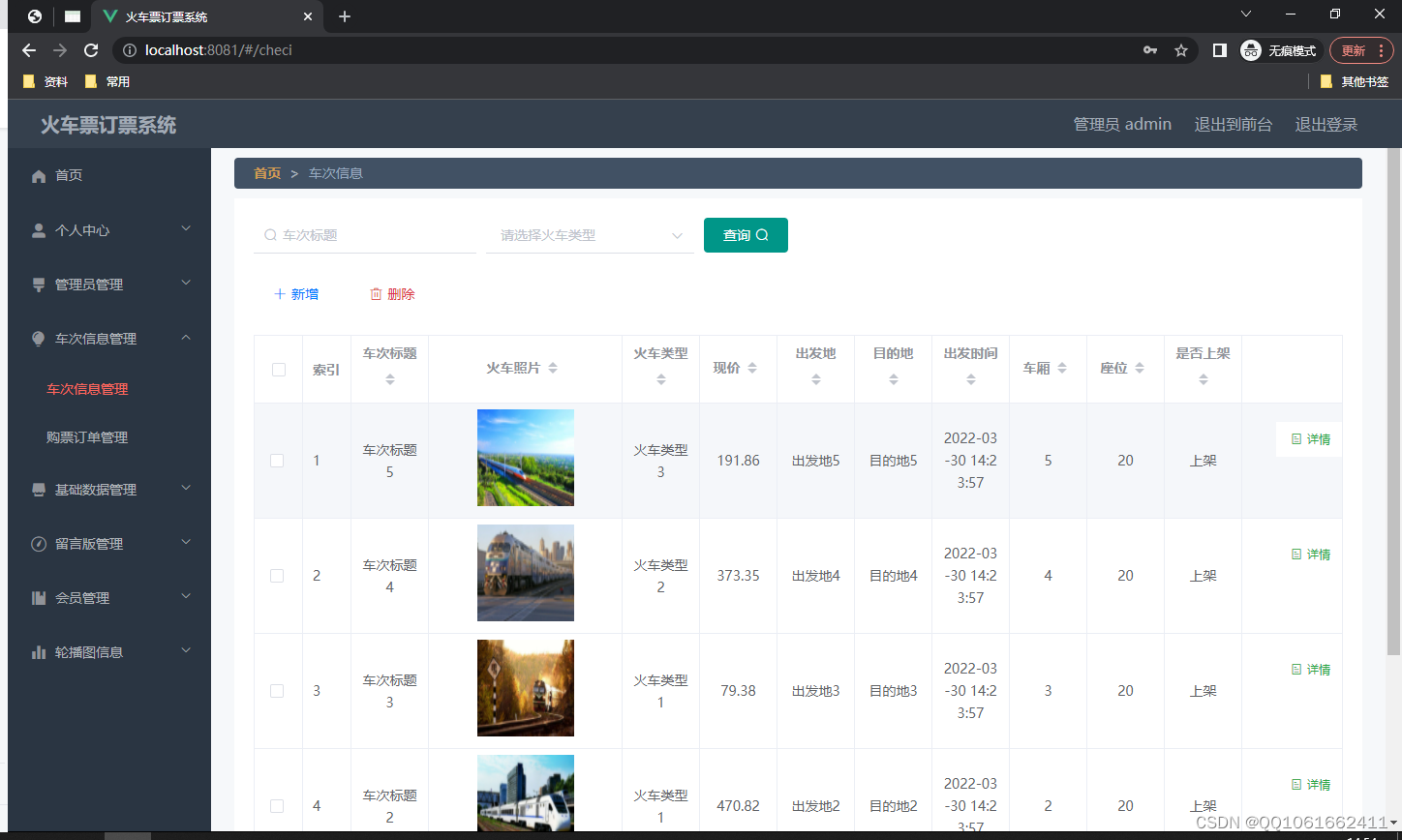The height and width of the screenshot is (840, 1402).
Task: Click the trash icon next to 删除
Action: click(376, 292)
